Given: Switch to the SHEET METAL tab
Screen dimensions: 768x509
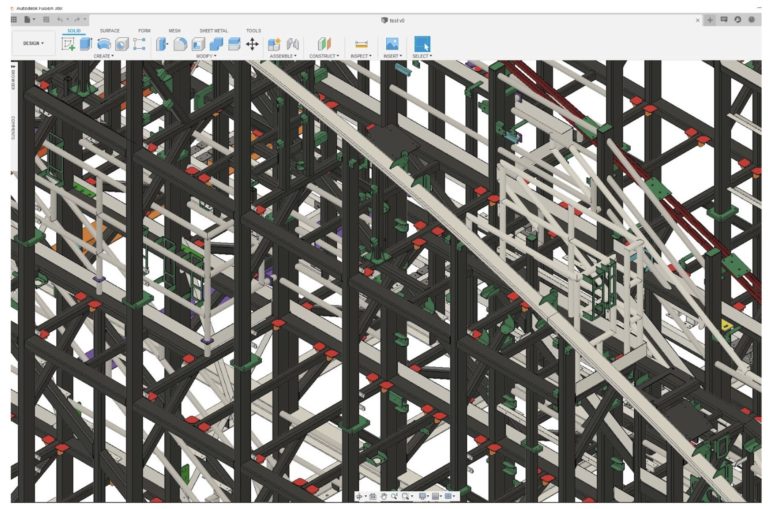Looking at the screenshot, I should point(213,31).
